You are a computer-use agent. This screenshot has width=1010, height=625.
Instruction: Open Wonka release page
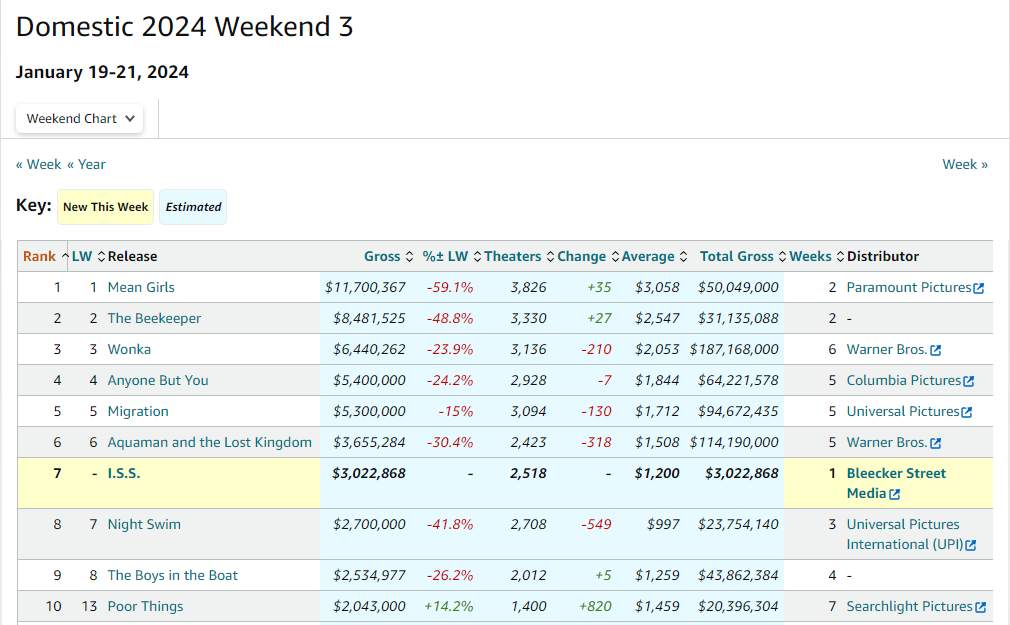[x=129, y=349]
